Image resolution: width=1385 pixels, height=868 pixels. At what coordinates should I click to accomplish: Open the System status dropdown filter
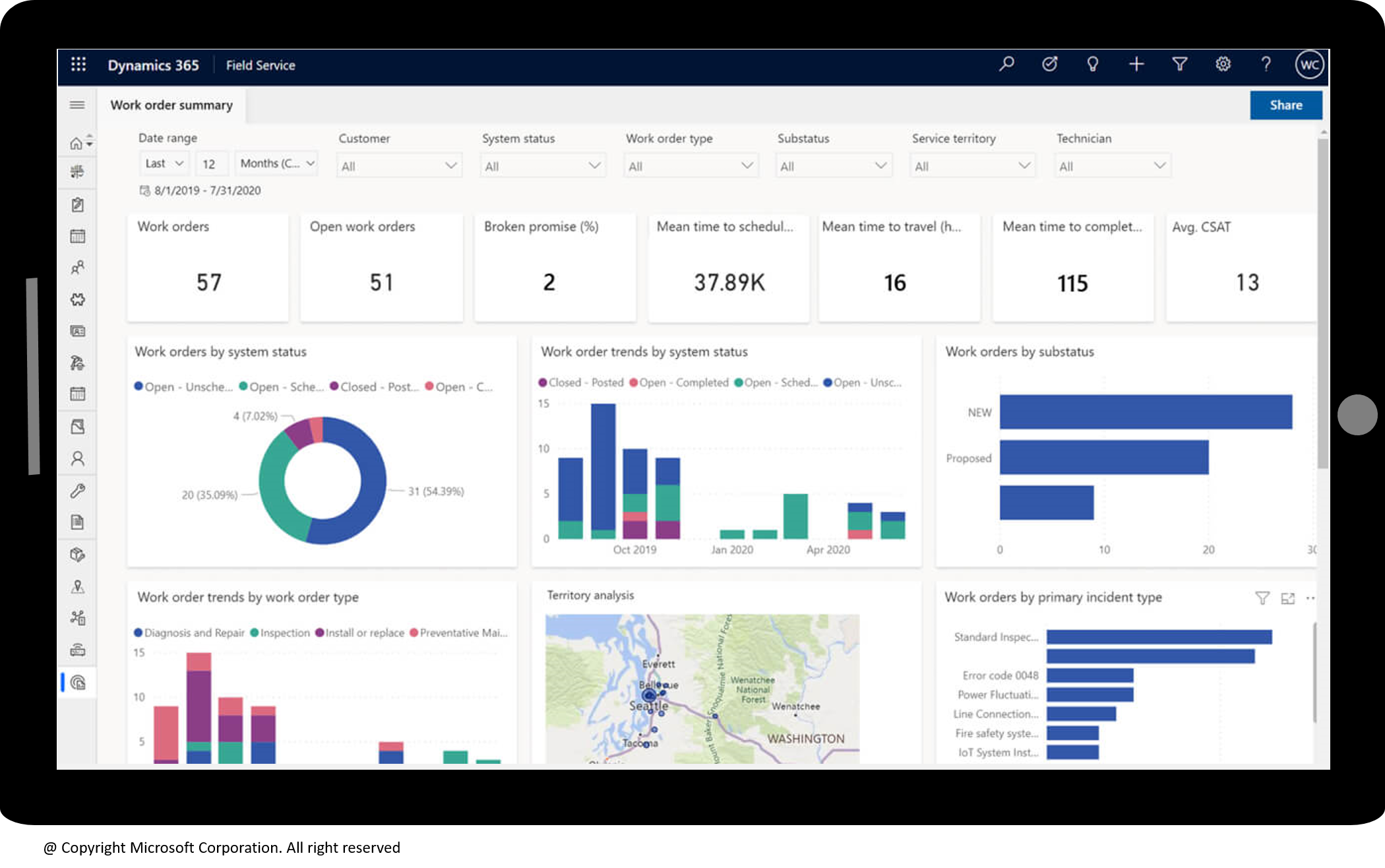(x=540, y=166)
